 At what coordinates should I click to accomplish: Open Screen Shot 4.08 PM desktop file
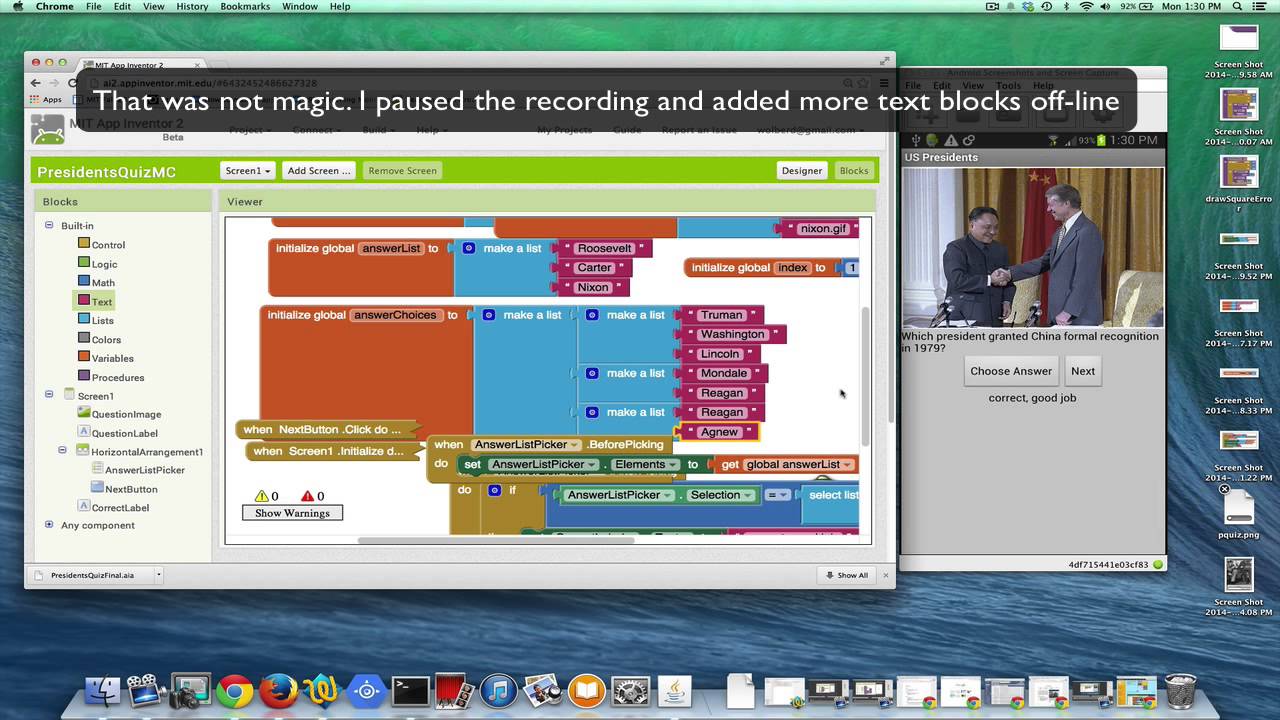1239,585
